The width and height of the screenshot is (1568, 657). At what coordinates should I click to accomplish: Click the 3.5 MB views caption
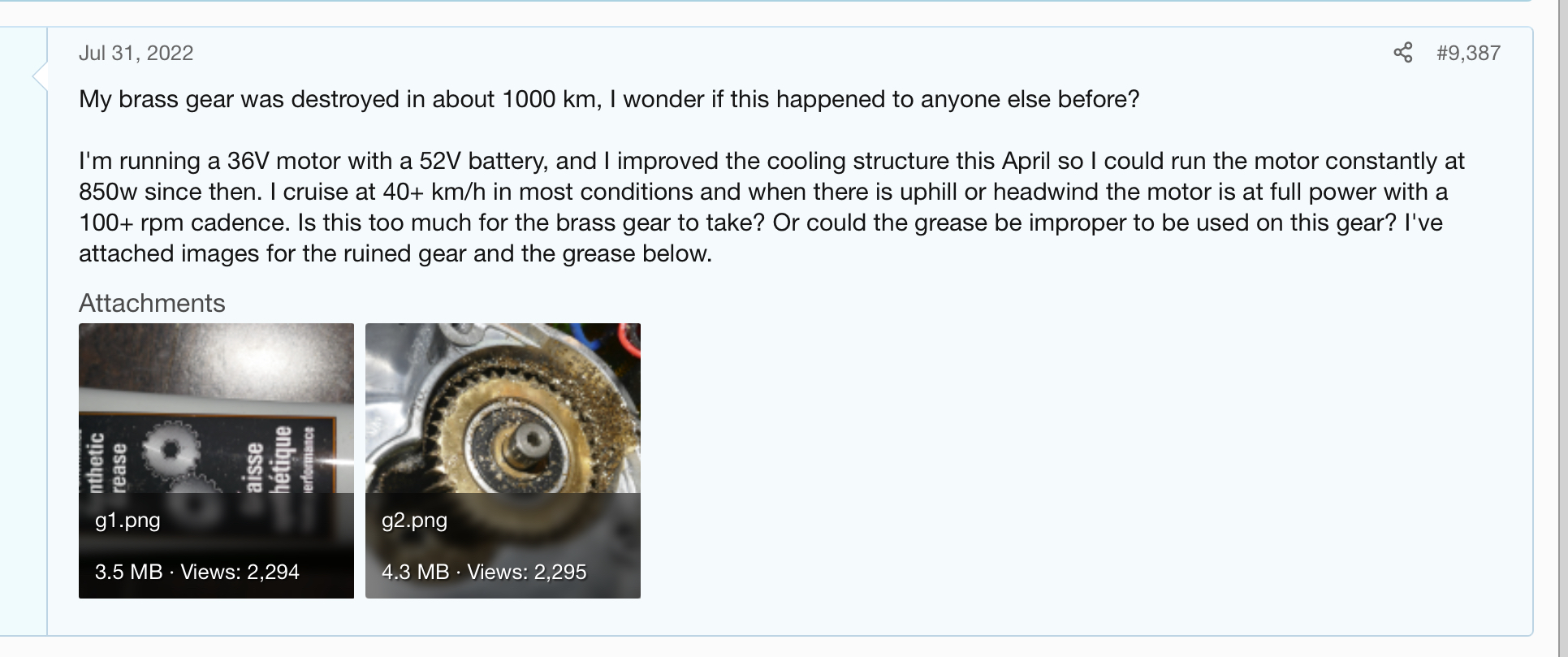click(x=128, y=572)
